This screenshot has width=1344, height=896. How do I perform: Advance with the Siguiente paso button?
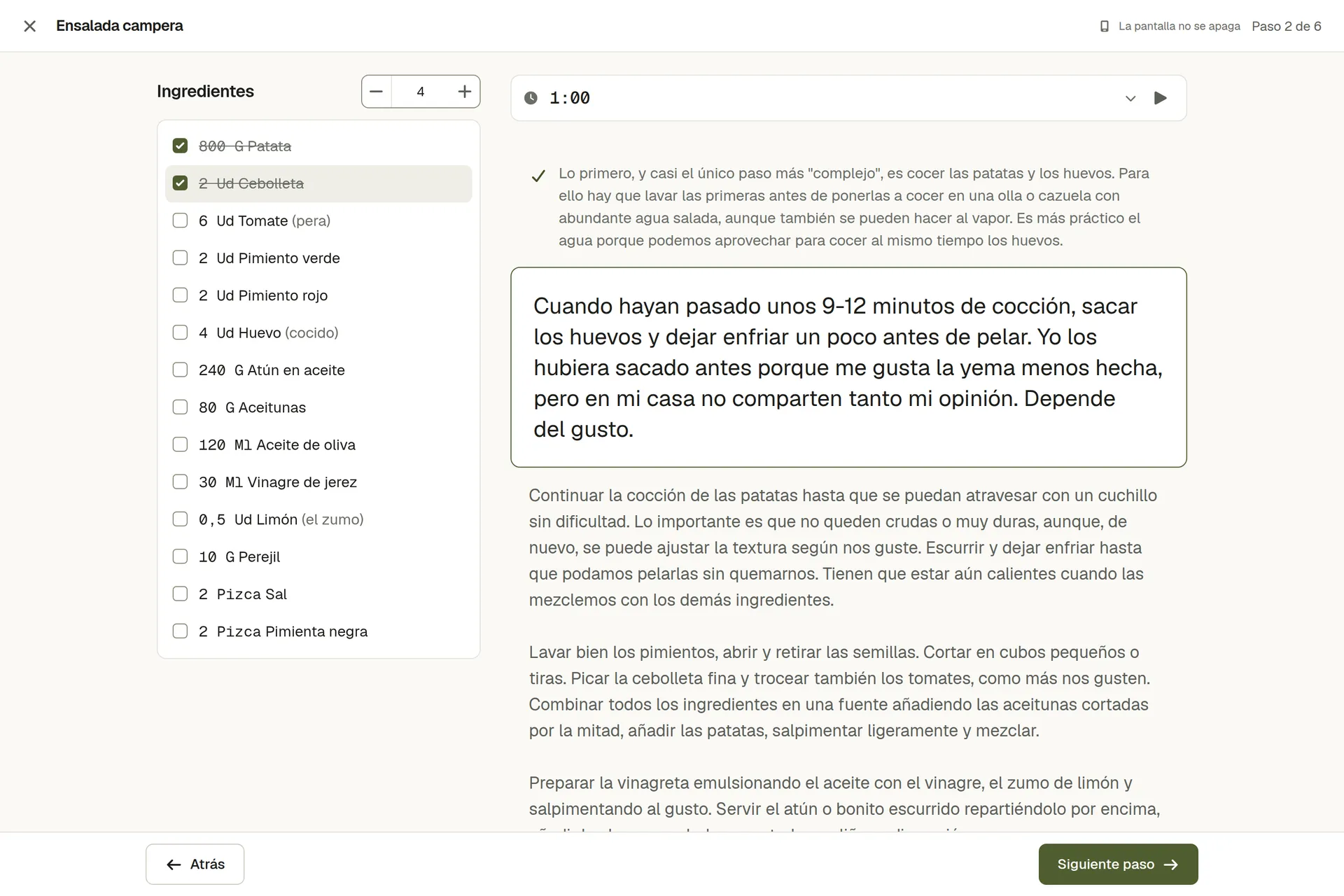click(x=1118, y=864)
